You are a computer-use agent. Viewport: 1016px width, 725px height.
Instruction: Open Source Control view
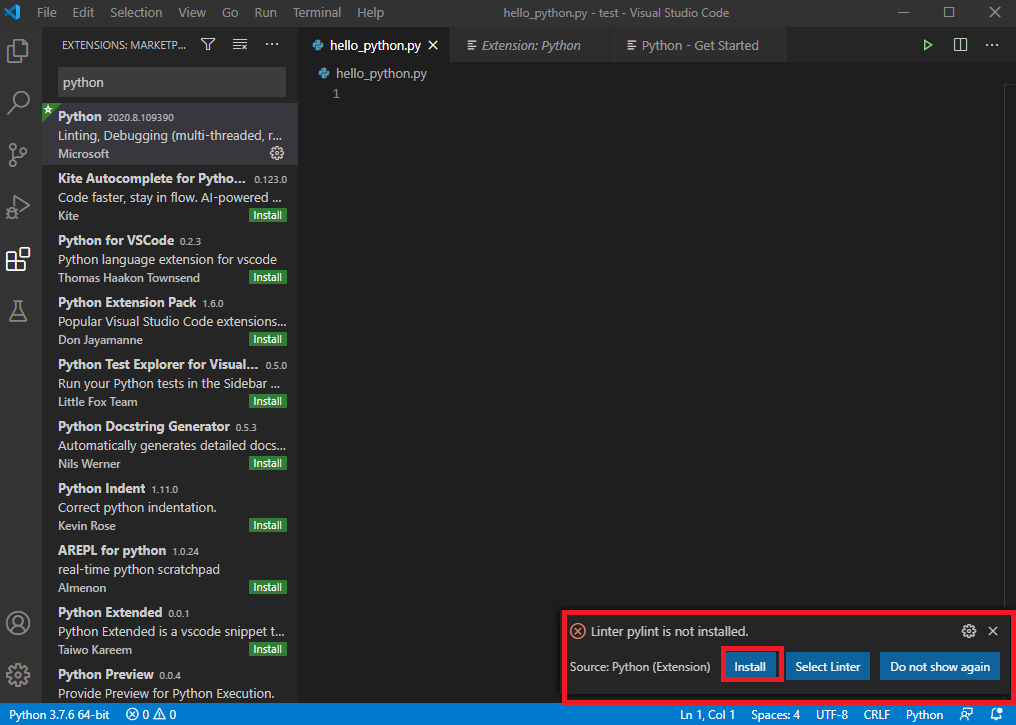click(18, 155)
